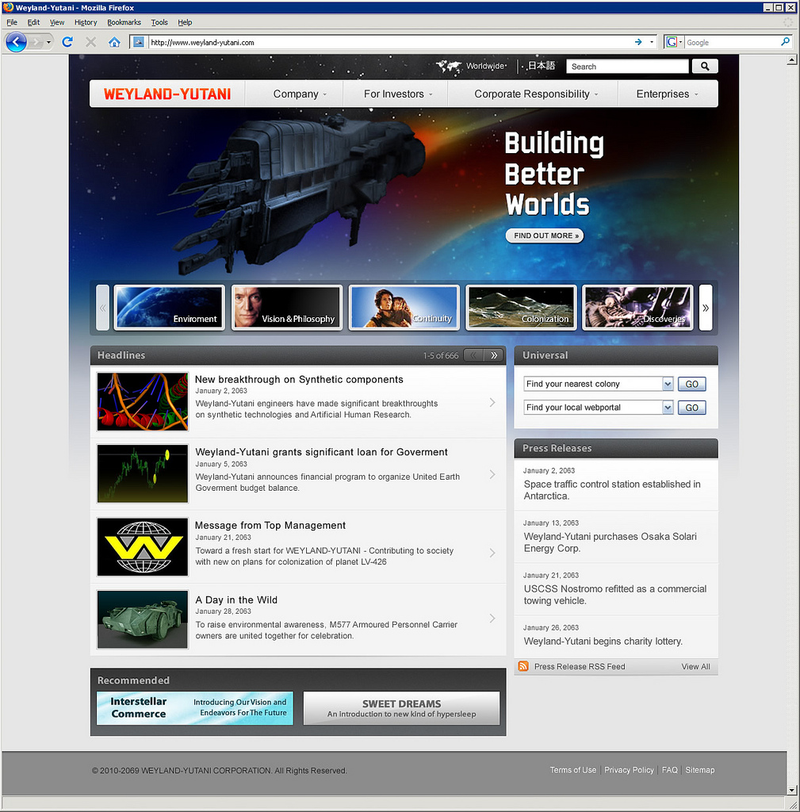This screenshot has height=812, width=800.
Task: Click the WEYLAND-YUTANI logo
Action: 167,94
